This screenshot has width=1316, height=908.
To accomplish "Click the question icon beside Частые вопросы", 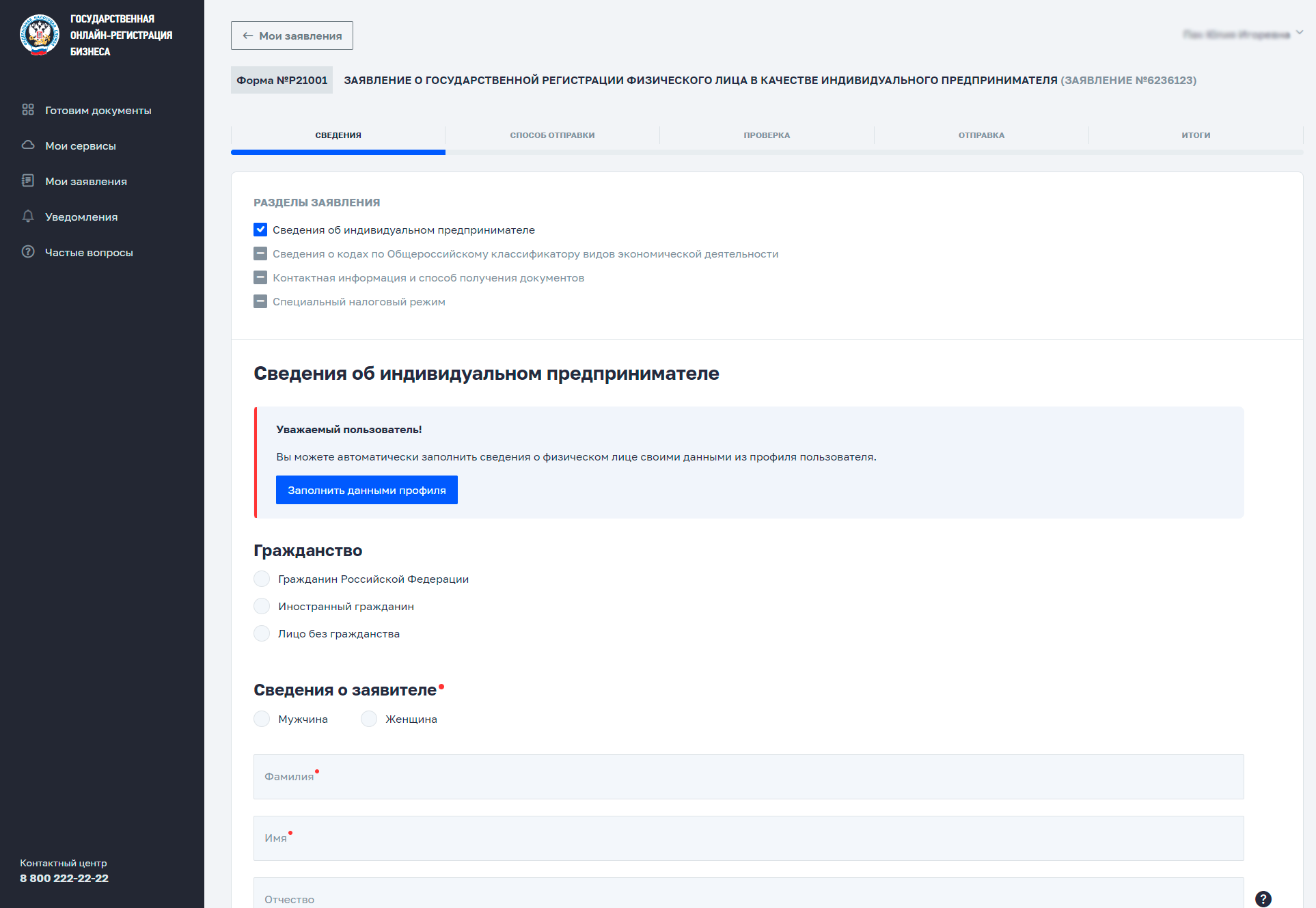I will pos(28,251).
